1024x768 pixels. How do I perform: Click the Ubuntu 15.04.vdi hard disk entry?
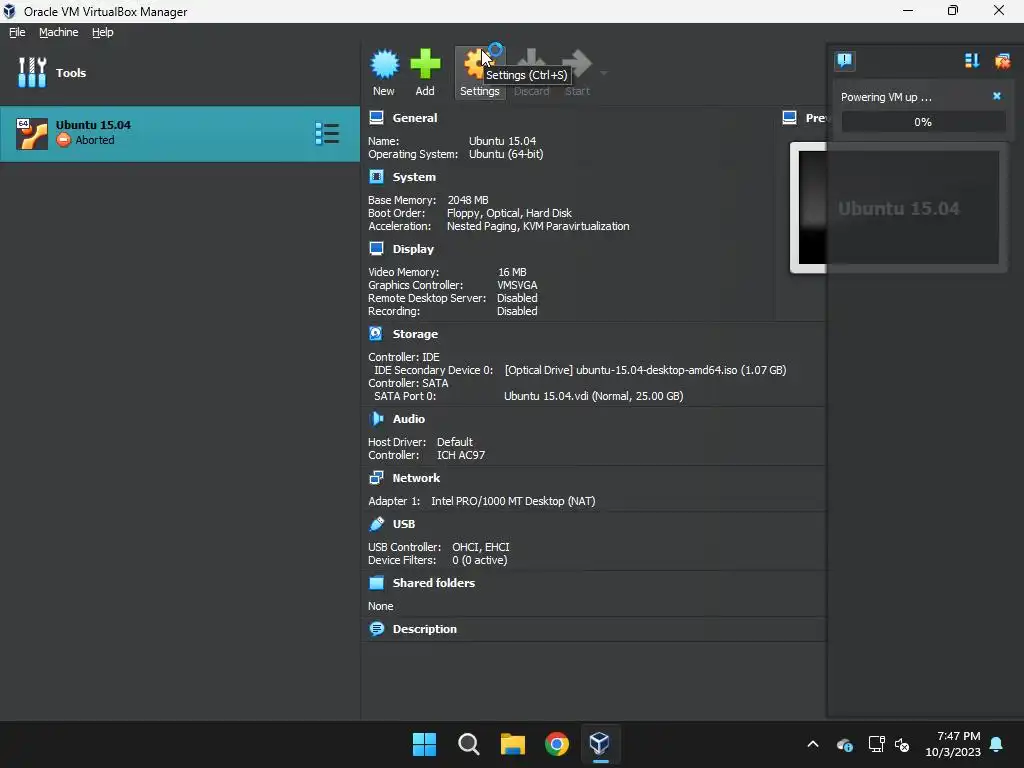594,396
